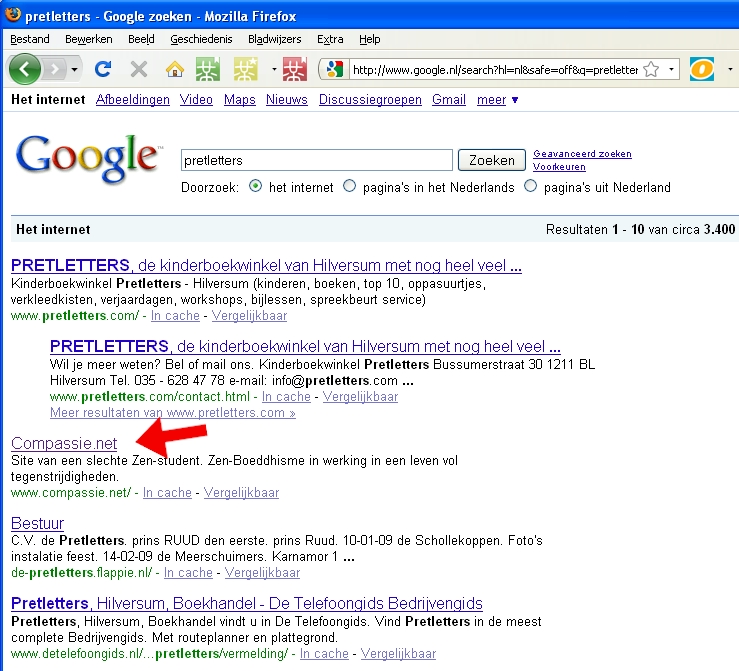739x671 pixels.
Task: Click the 'Het internet' results header text
Action: pos(53,229)
